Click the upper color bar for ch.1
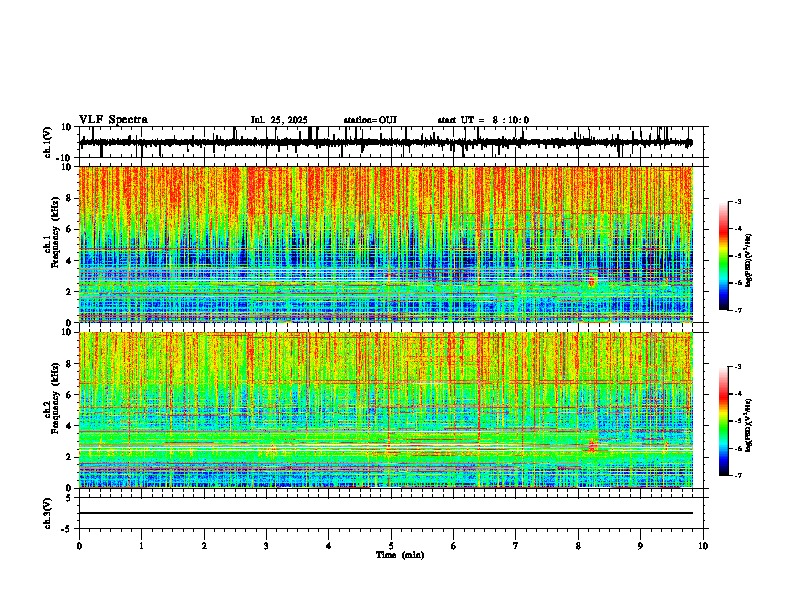This screenshot has height=612, width=792. pos(724,256)
